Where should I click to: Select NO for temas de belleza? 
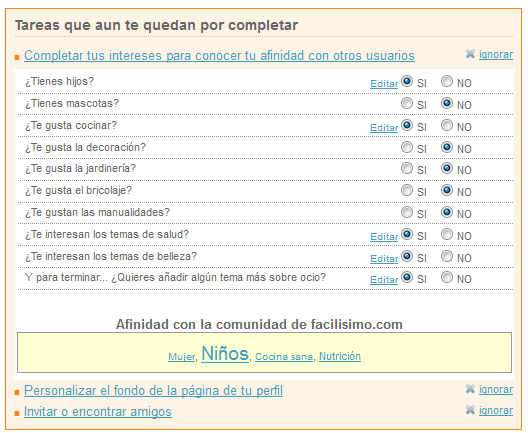tap(447, 256)
